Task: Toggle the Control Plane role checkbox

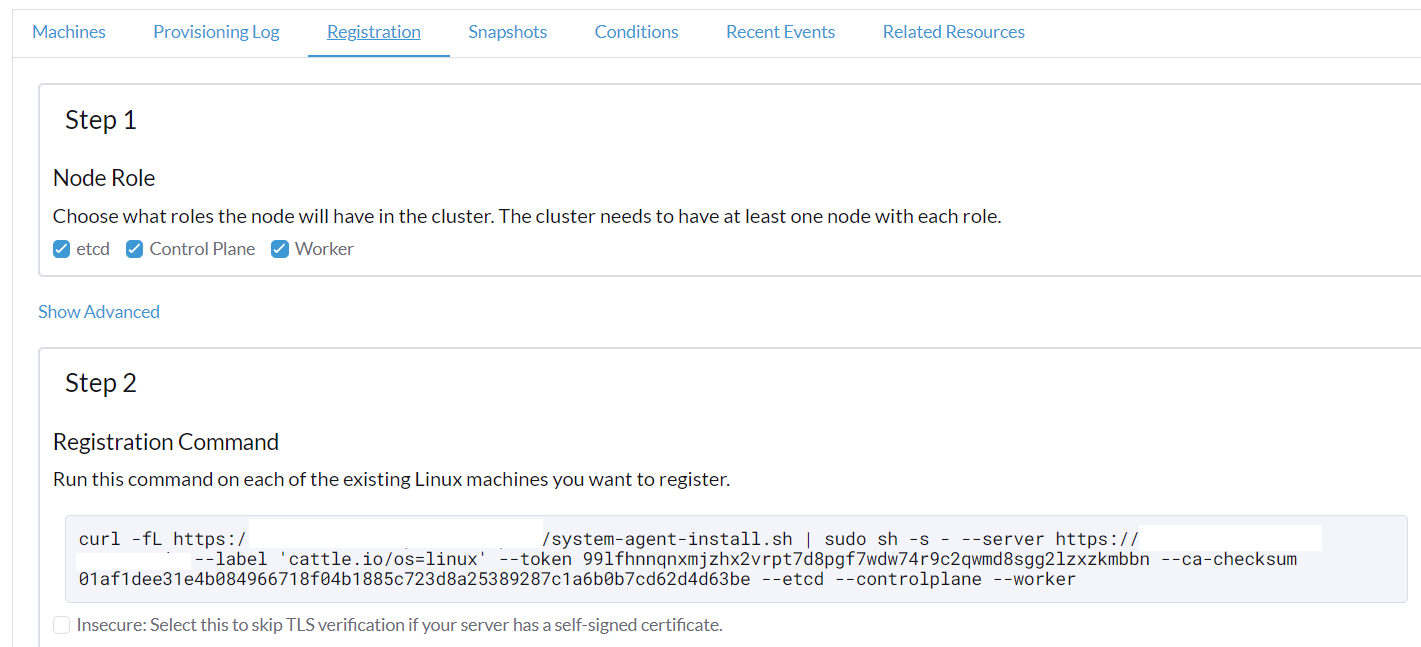Action: click(135, 249)
